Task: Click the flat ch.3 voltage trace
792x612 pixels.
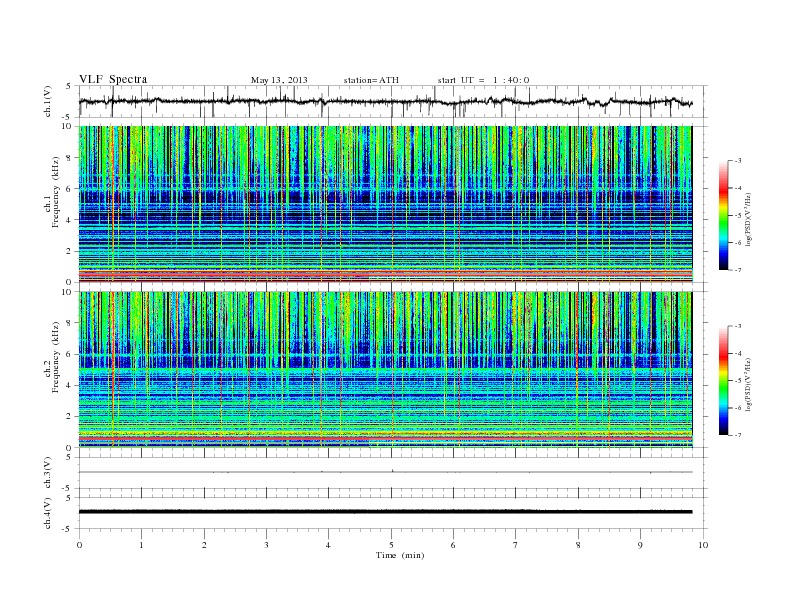Action: 385,472
